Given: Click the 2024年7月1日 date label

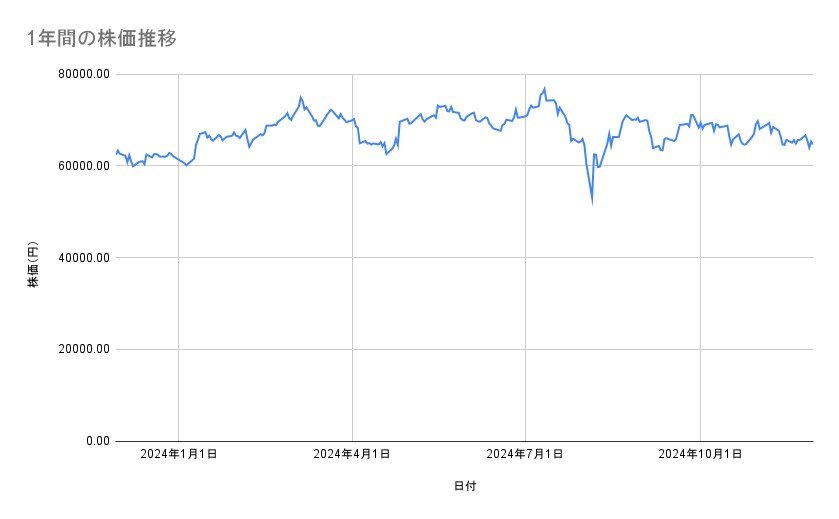Looking at the screenshot, I should (525, 454).
